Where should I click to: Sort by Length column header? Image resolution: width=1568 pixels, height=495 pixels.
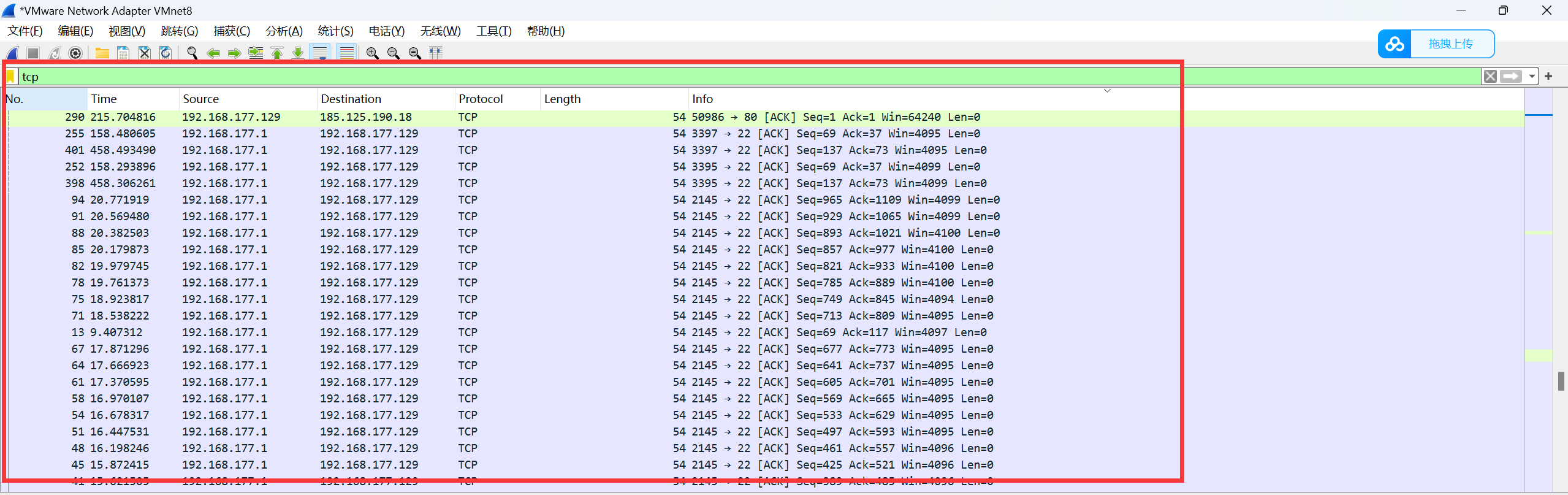click(x=615, y=99)
